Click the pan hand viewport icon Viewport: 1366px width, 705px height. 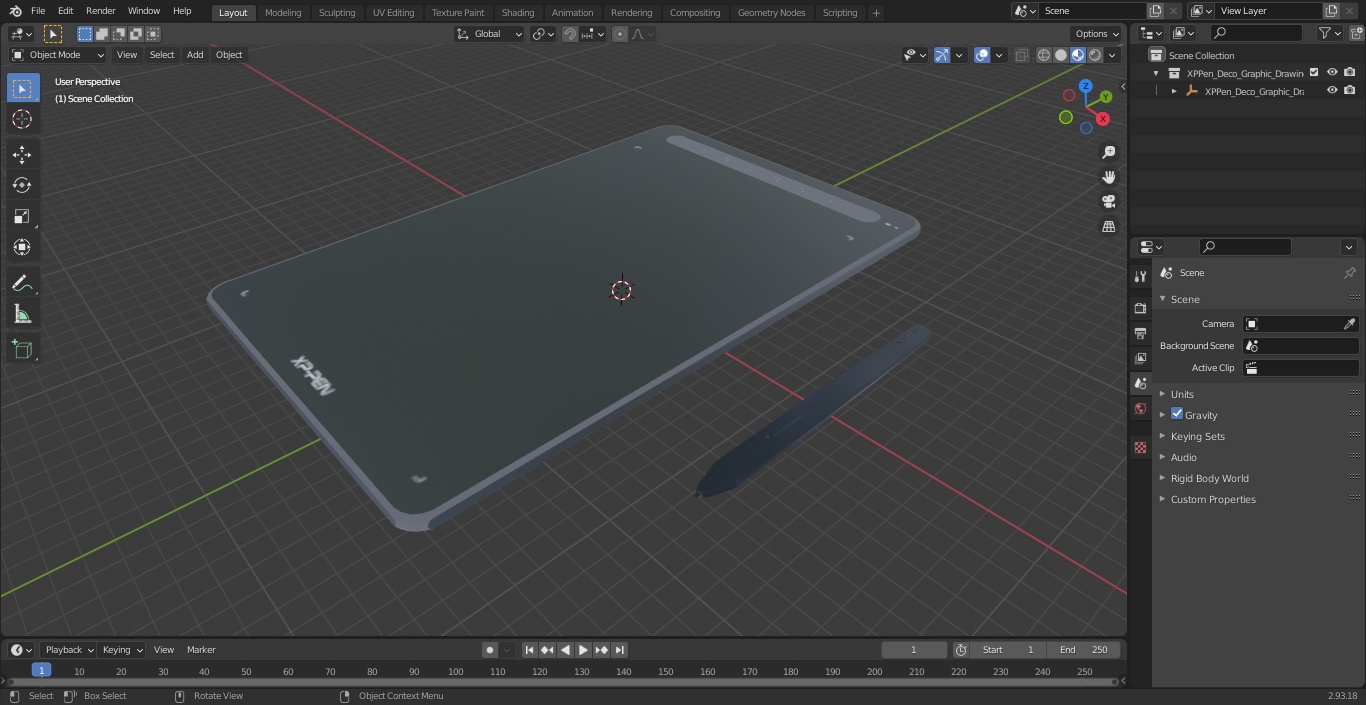coord(1108,177)
